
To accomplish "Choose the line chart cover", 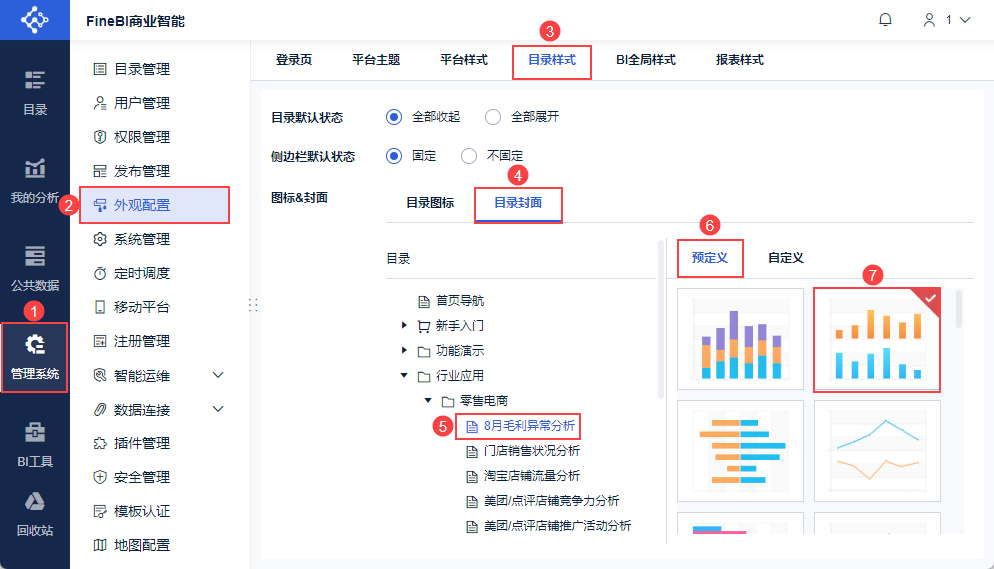I will [877, 451].
